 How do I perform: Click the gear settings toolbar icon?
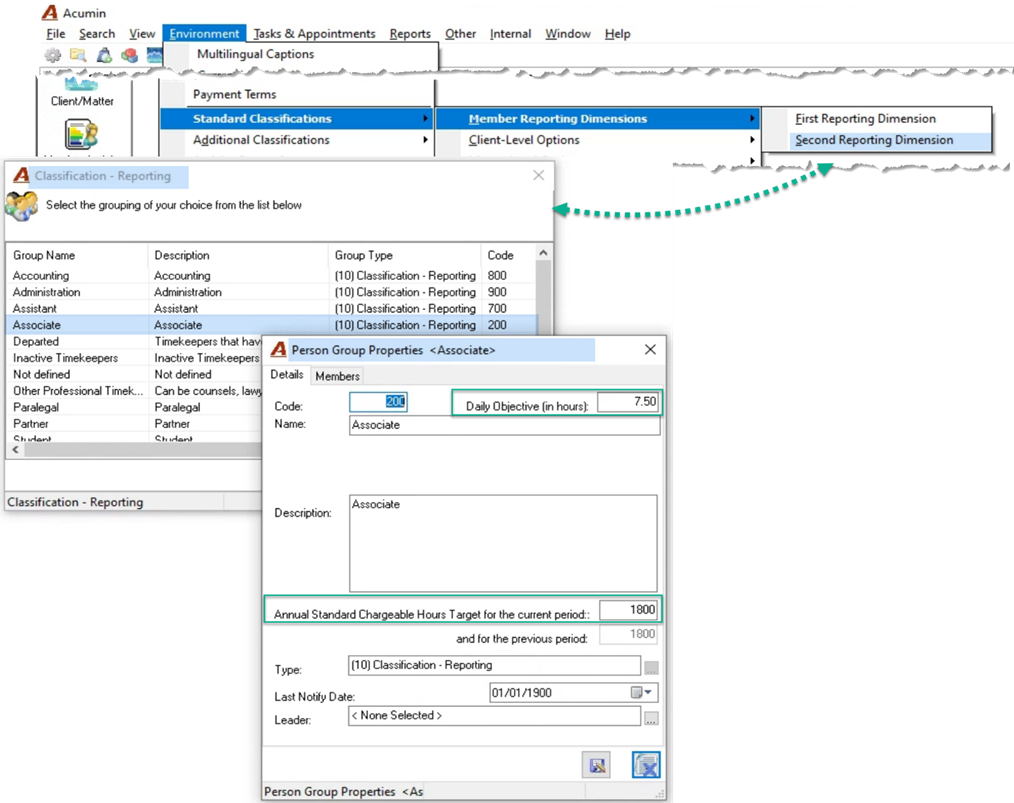click(x=52, y=56)
